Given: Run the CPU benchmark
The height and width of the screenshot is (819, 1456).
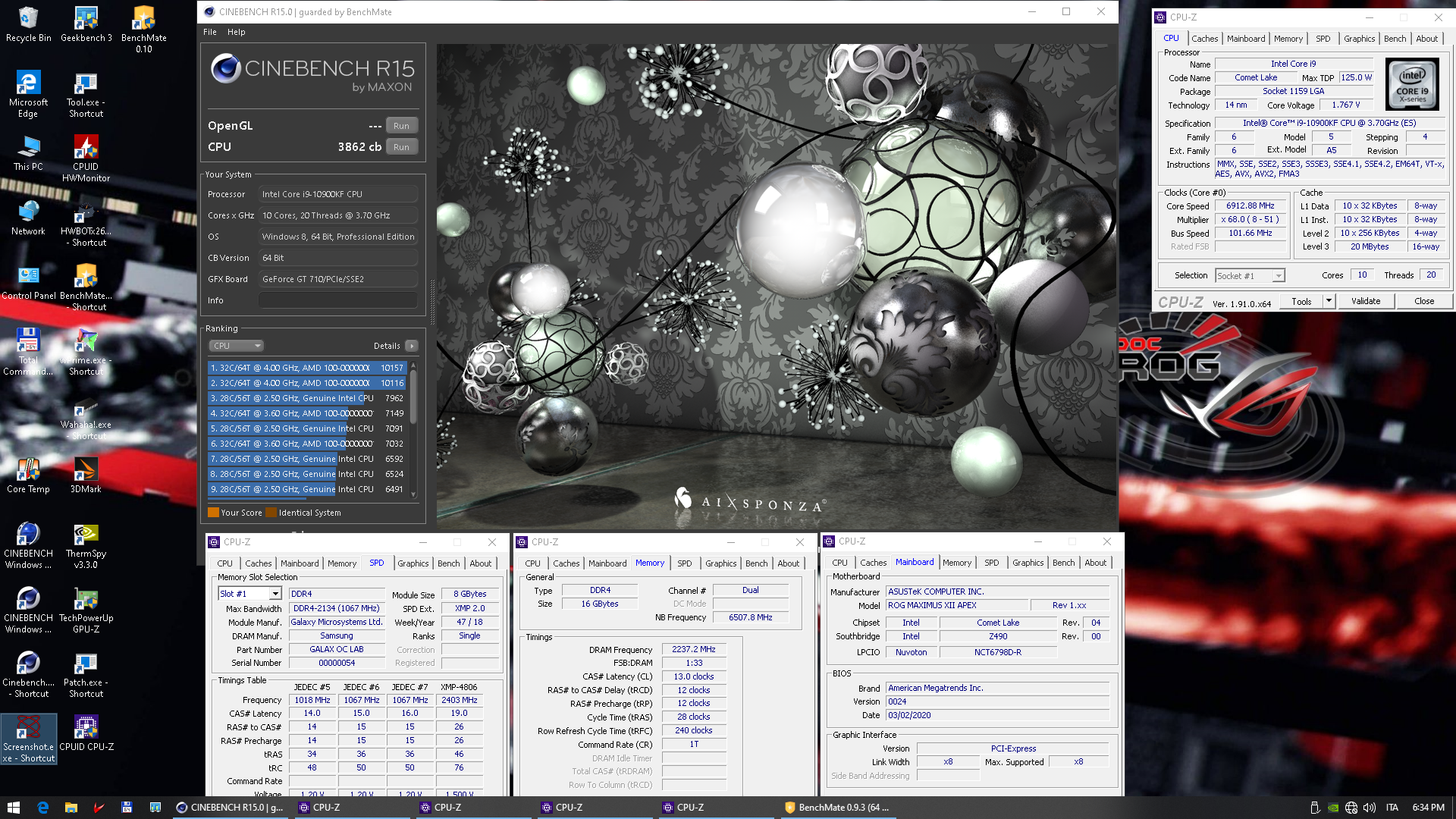Looking at the screenshot, I should coord(401,147).
